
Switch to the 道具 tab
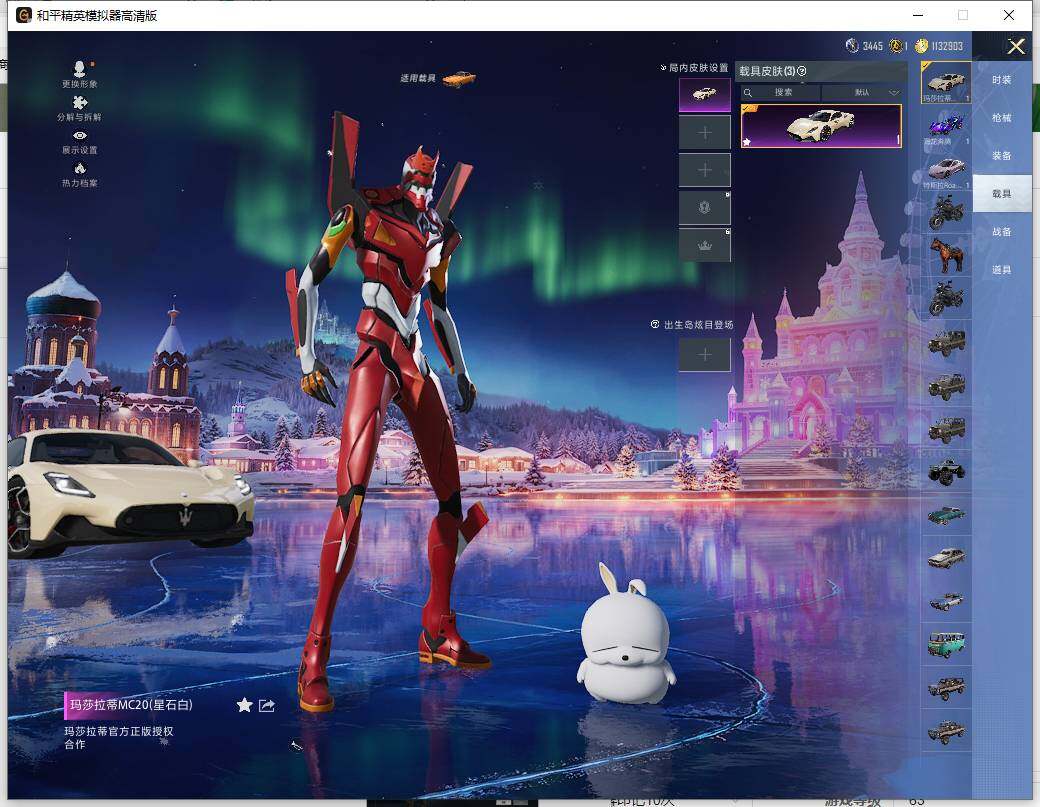(1002, 269)
